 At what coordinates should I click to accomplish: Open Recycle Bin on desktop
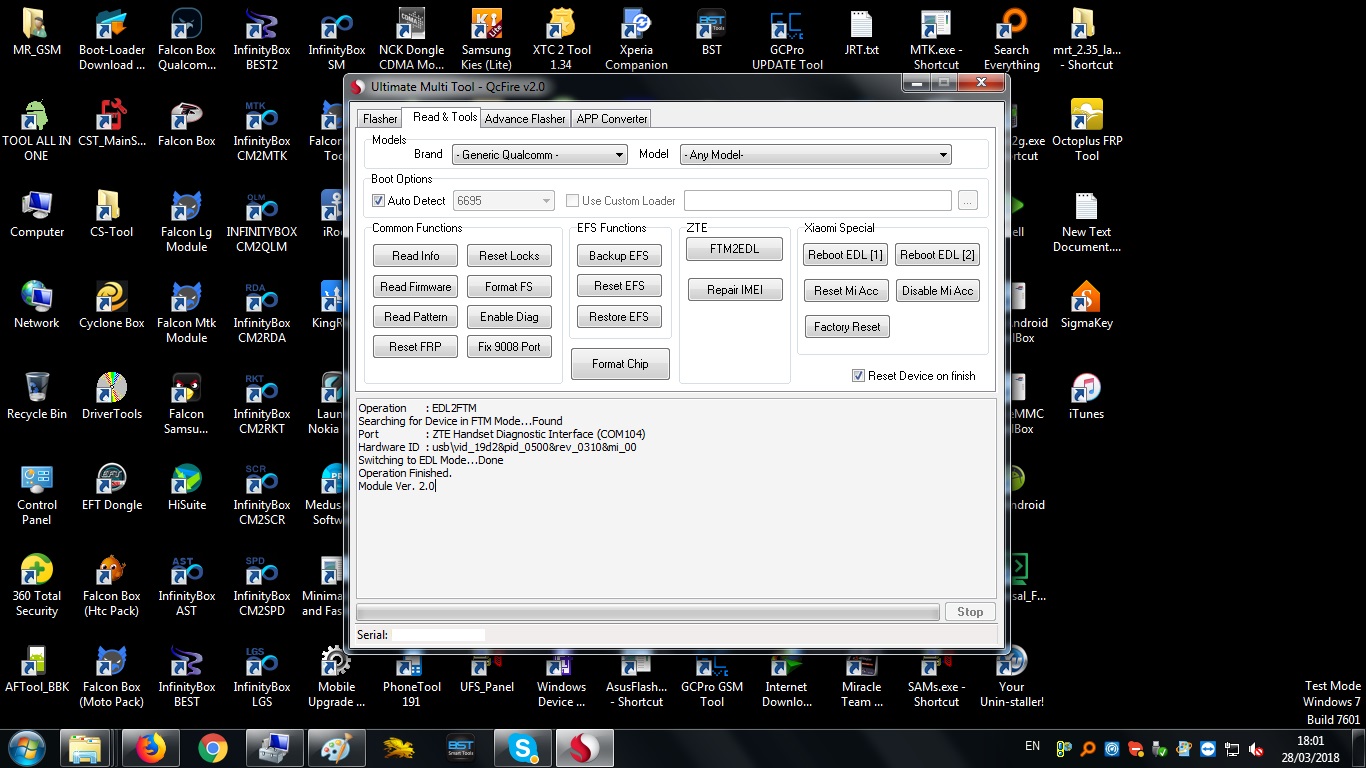pos(37,396)
